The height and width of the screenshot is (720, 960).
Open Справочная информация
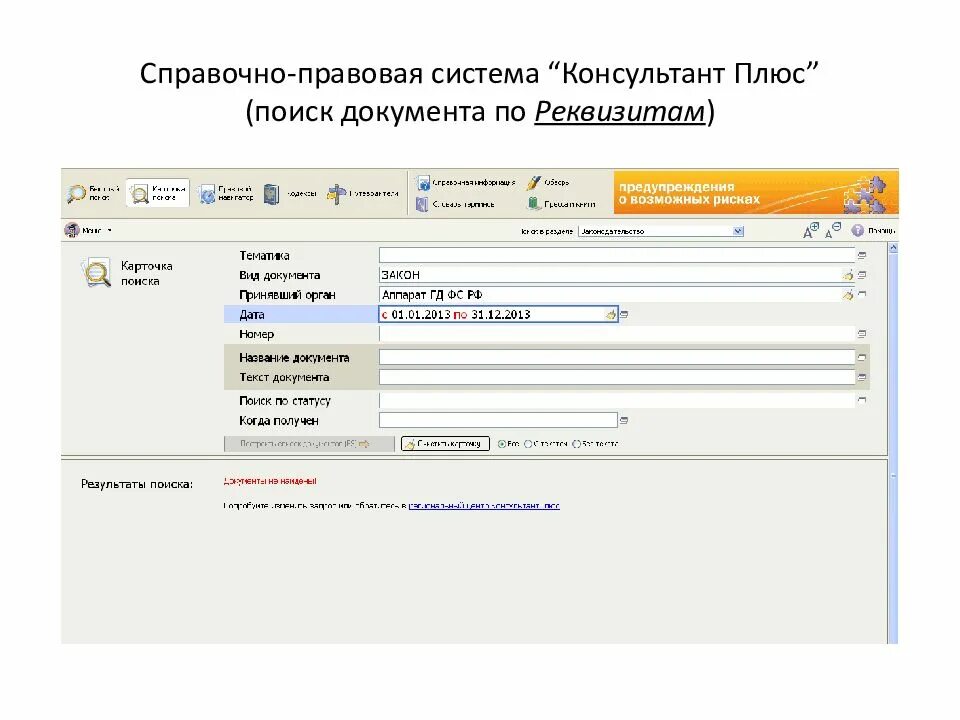click(465, 182)
